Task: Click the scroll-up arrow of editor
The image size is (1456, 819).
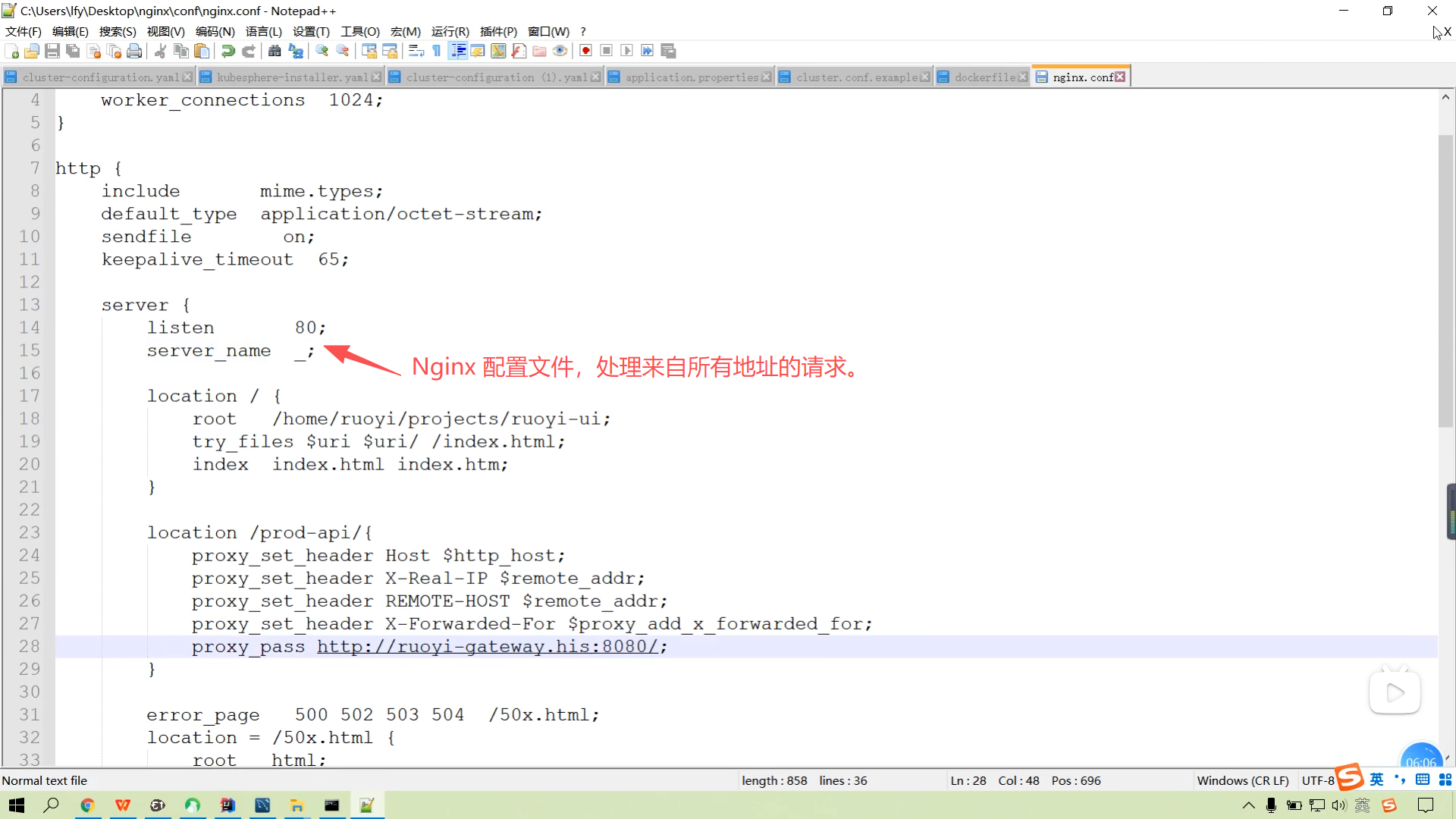Action: click(x=1445, y=97)
